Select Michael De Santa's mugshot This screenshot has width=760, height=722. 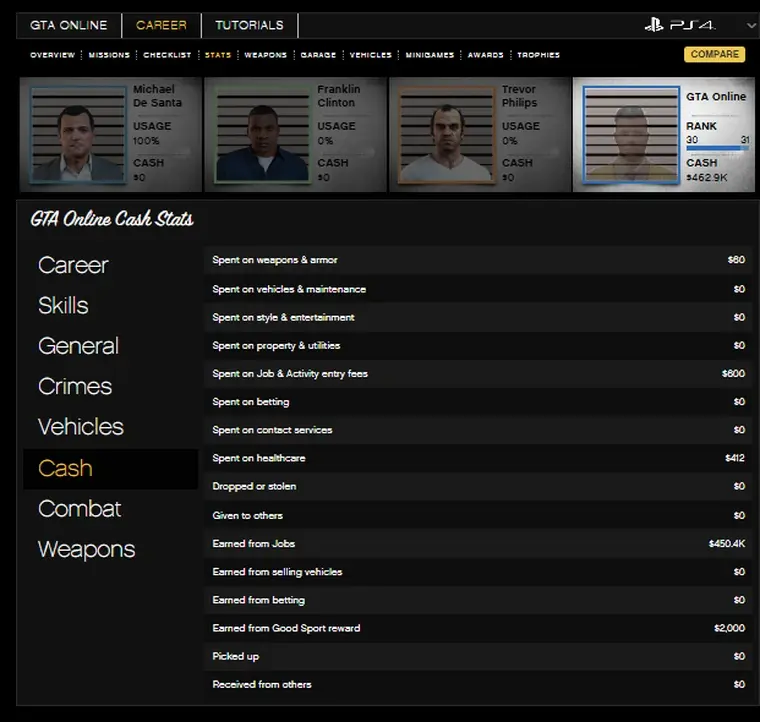tap(80, 135)
